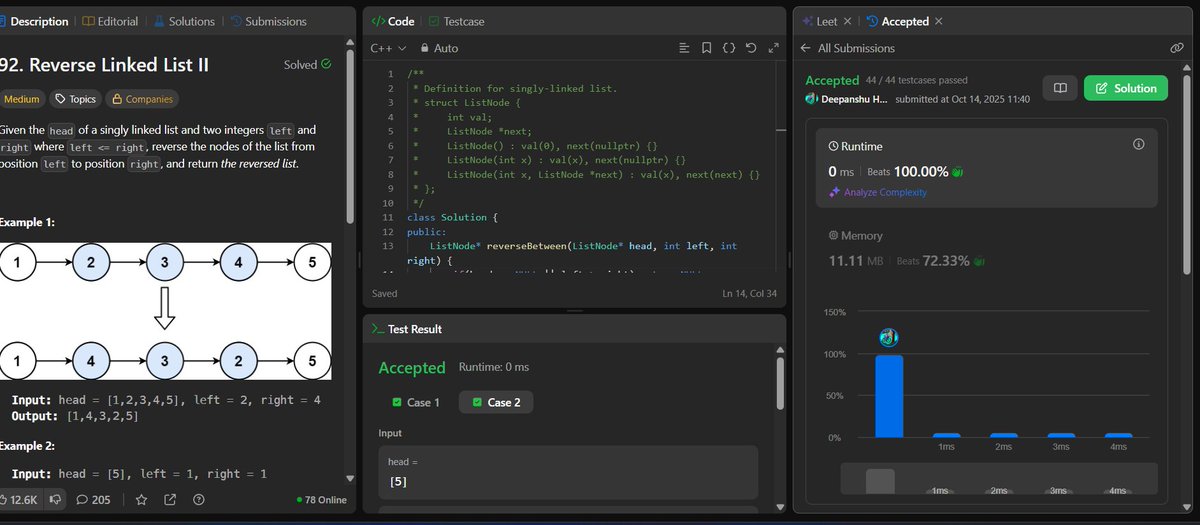Click the head input field showing [5]
This screenshot has height=525, width=1200.
coord(568,472)
